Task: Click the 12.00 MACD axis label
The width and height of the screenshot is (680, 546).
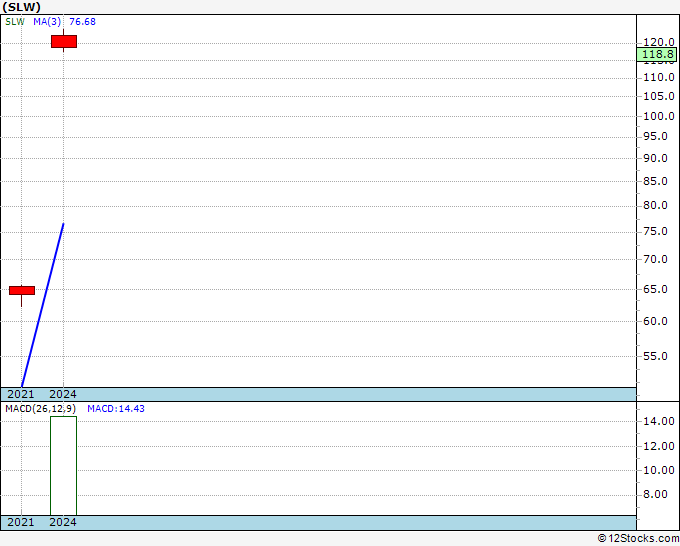Action: [x=659, y=446]
